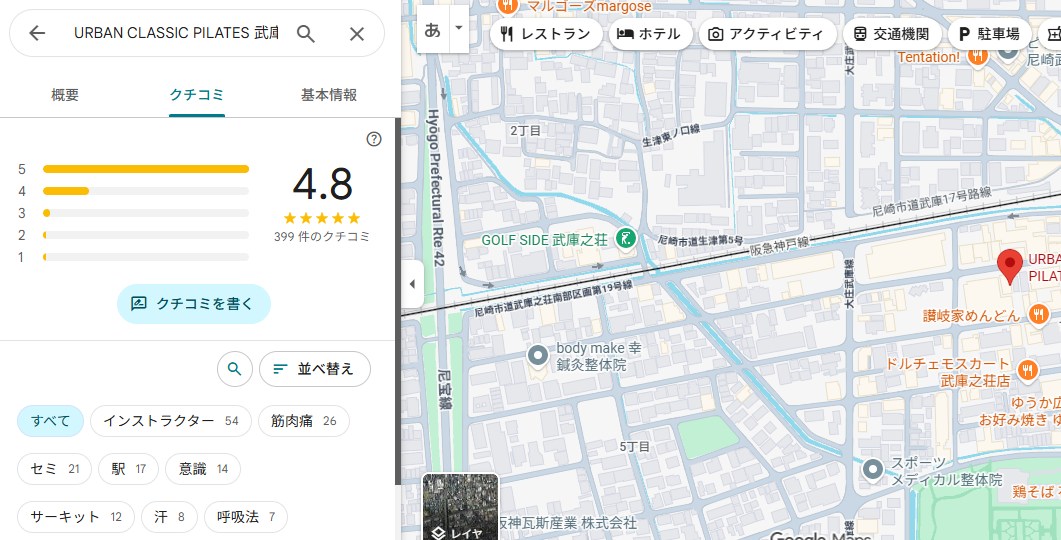Switch to the 概要 tab
Viewport: 1061px width, 540px height.
pos(65,95)
